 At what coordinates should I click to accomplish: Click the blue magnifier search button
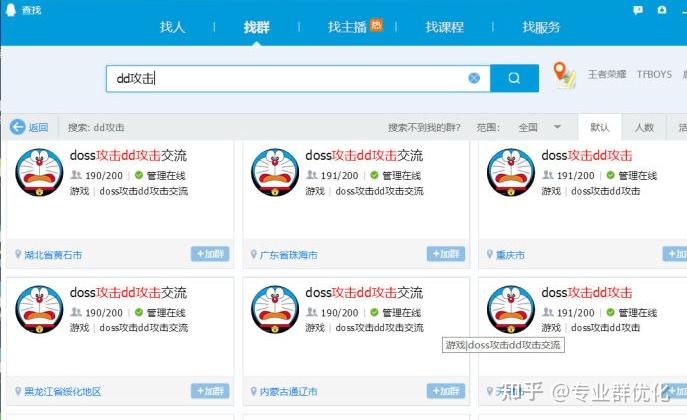(x=514, y=78)
